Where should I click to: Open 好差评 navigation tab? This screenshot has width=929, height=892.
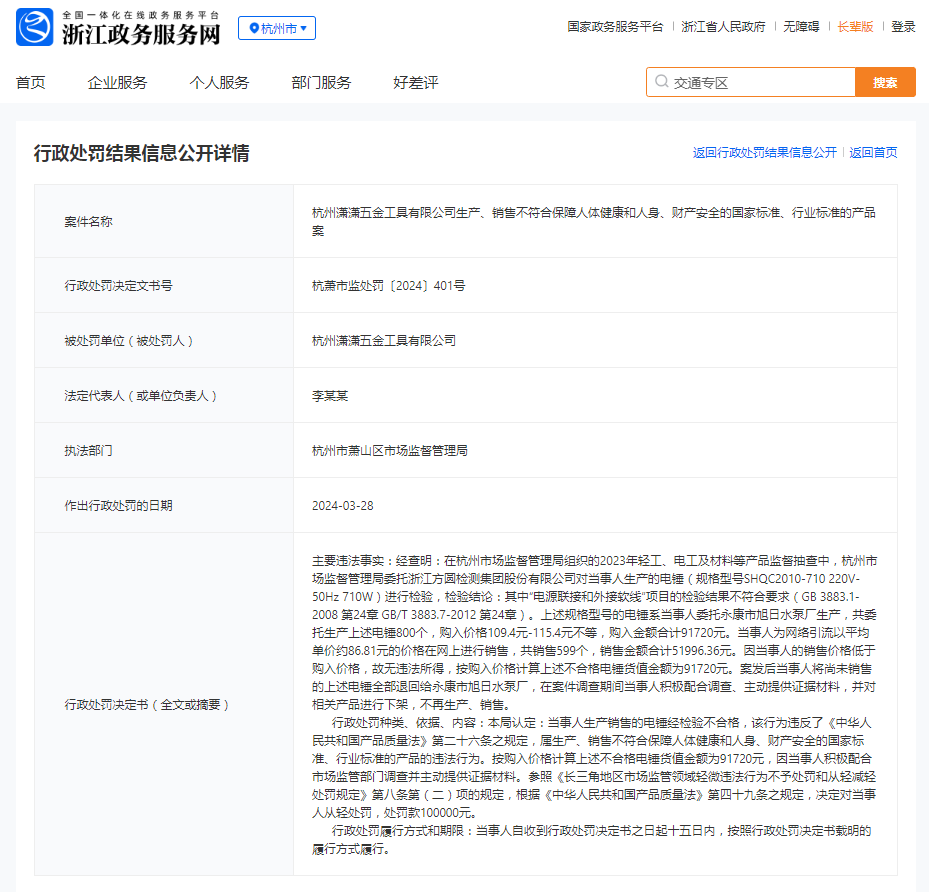415,82
